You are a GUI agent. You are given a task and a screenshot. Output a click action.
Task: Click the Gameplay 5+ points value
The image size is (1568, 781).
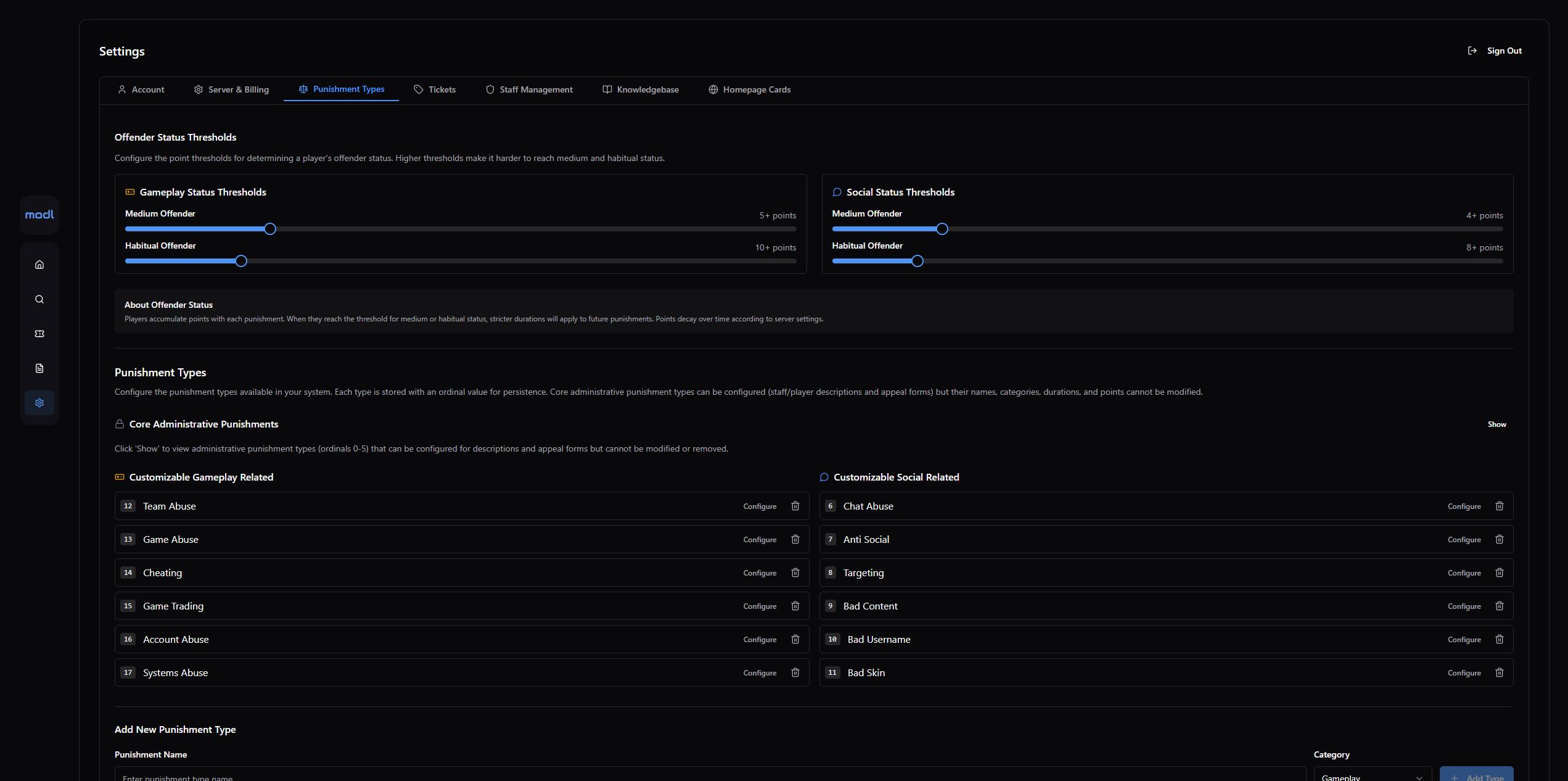(x=778, y=215)
